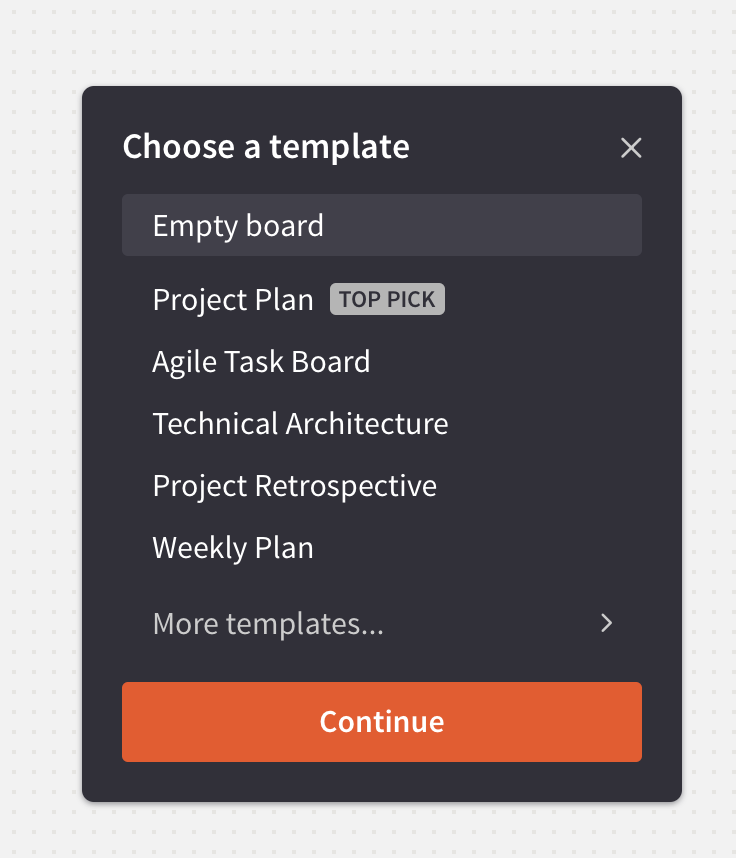736x858 pixels.
Task: Select Technical Architecture from the list
Action: [300, 423]
